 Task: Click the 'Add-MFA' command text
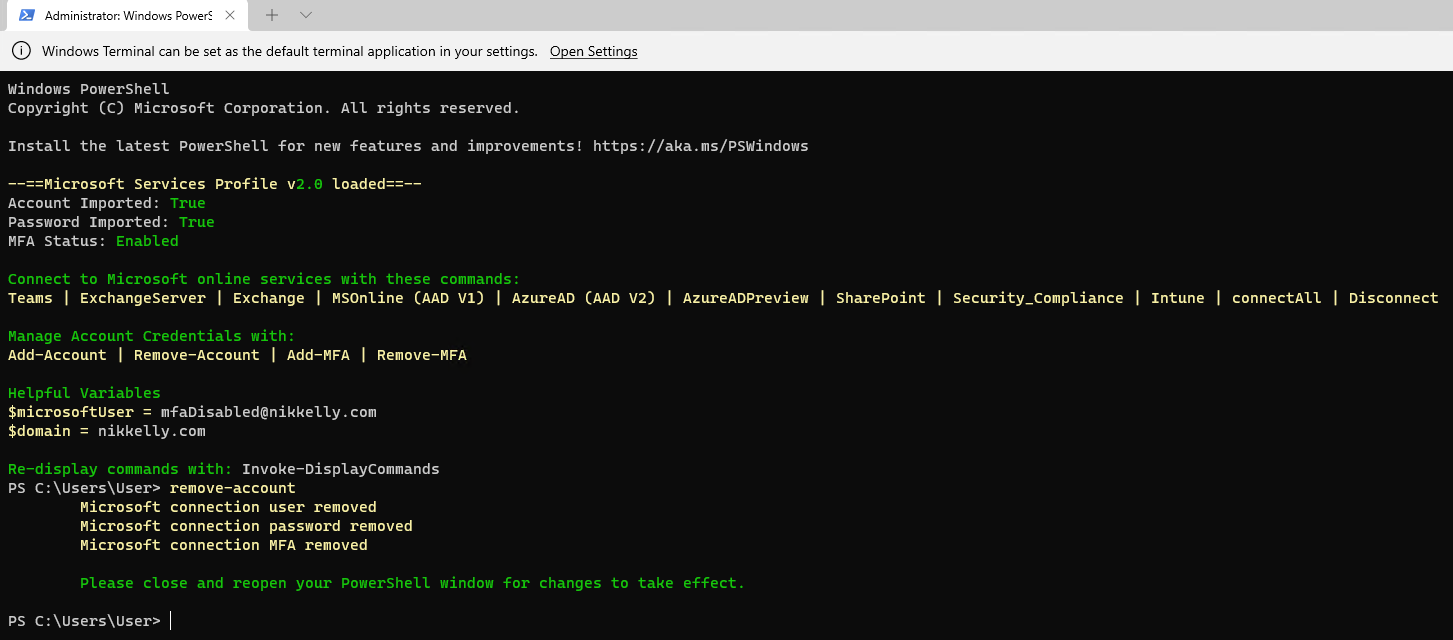tap(318, 355)
